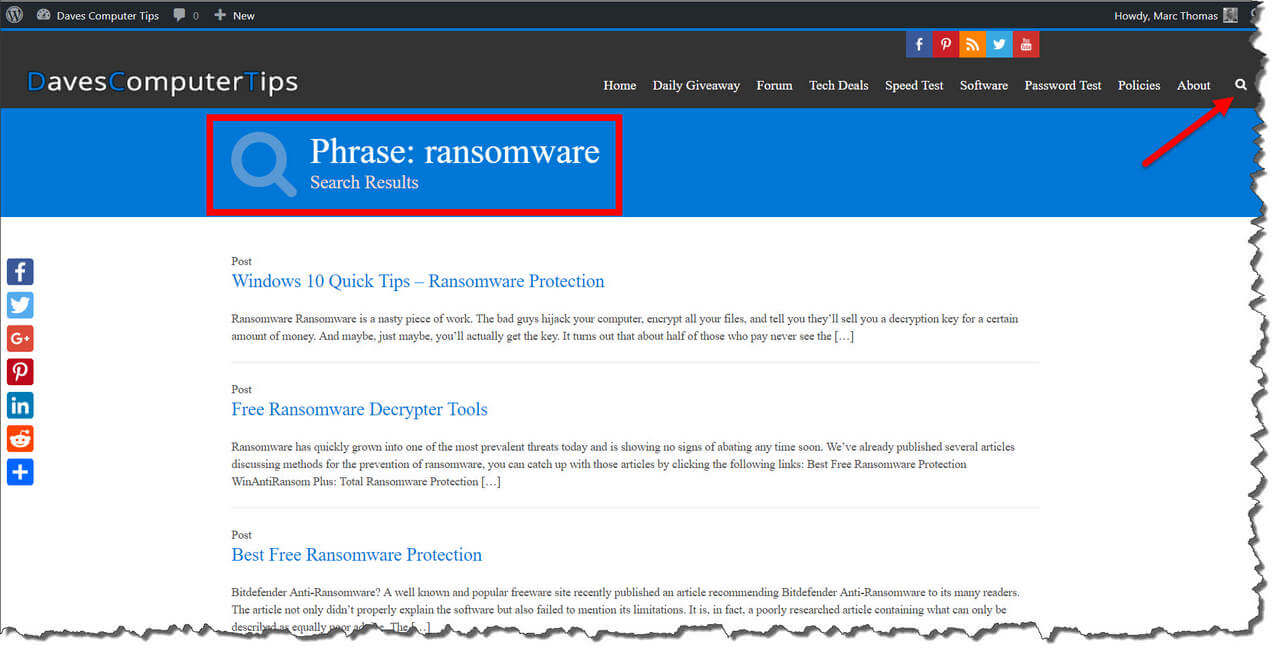Share on LinkedIn from the side bar
1280x653 pixels.
tap(20, 405)
